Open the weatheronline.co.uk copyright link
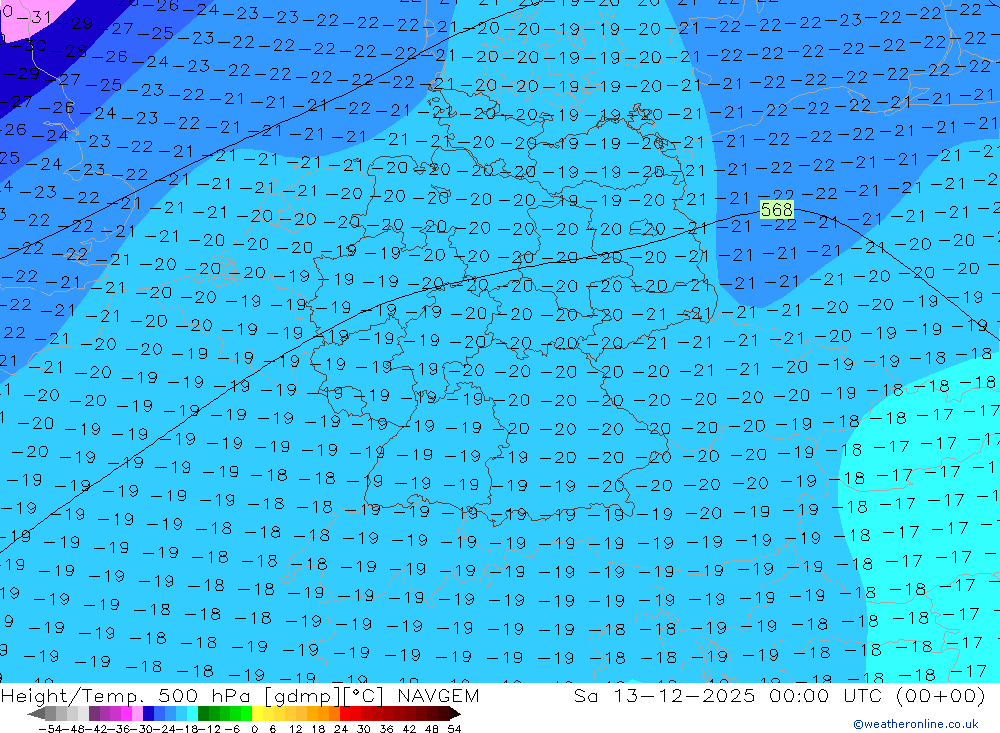This screenshot has height=733, width=1000. tap(916, 724)
